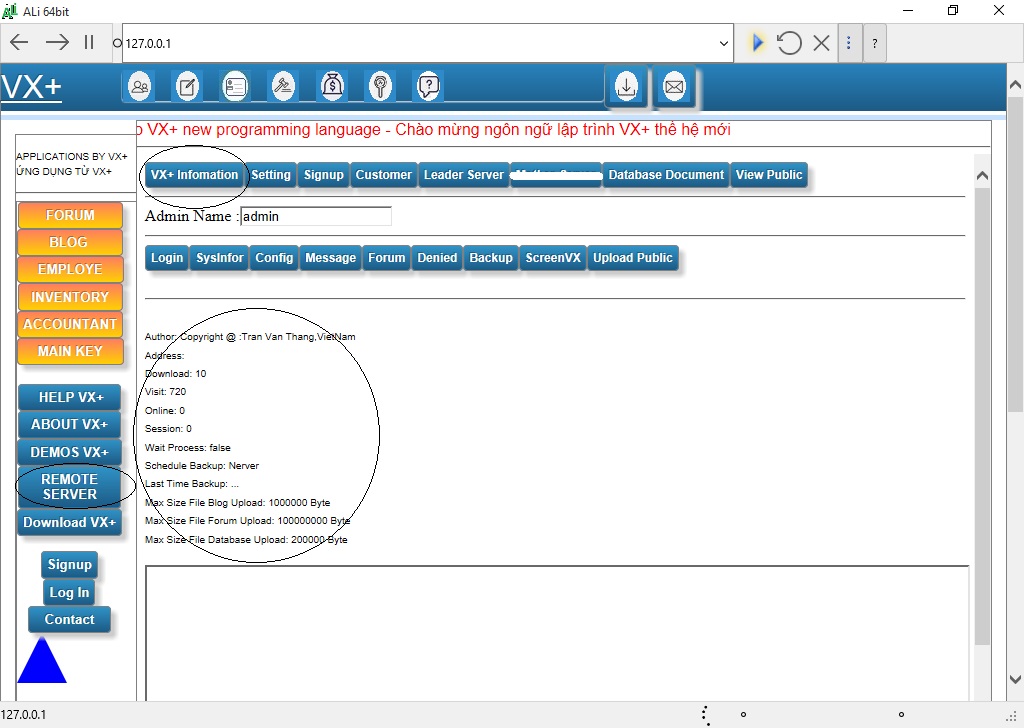This screenshot has height=728, width=1024.
Task: Open the Database Document tab
Action: coord(666,175)
